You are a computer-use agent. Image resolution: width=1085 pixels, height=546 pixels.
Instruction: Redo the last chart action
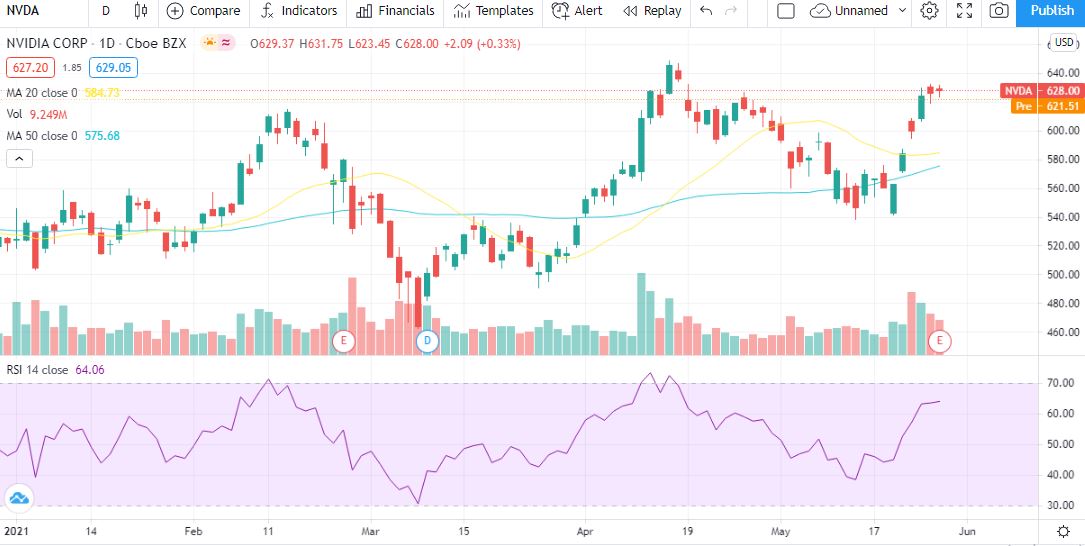coord(731,10)
